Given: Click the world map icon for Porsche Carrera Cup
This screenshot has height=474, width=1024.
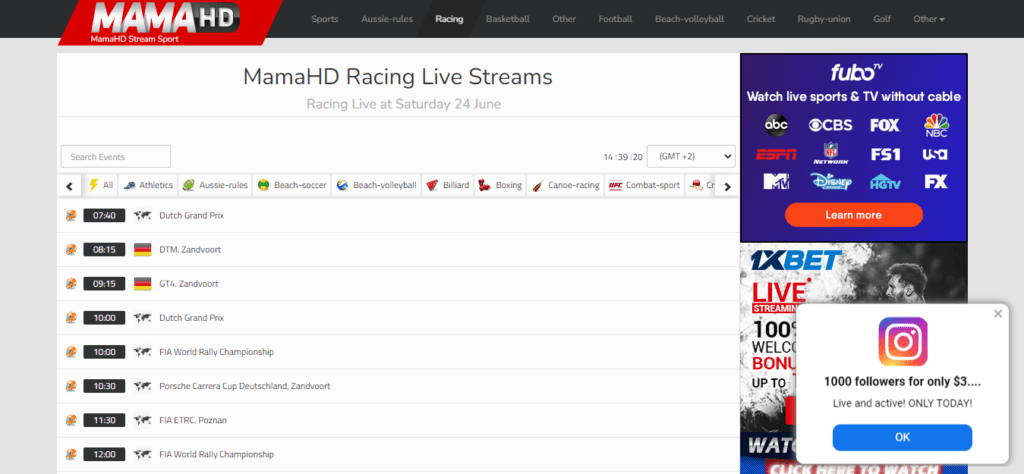Looking at the screenshot, I should pyautogui.click(x=142, y=386).
